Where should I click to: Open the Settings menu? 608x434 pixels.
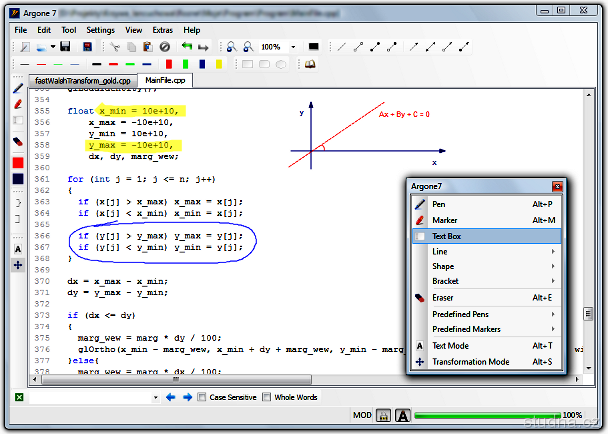(100, 30)
